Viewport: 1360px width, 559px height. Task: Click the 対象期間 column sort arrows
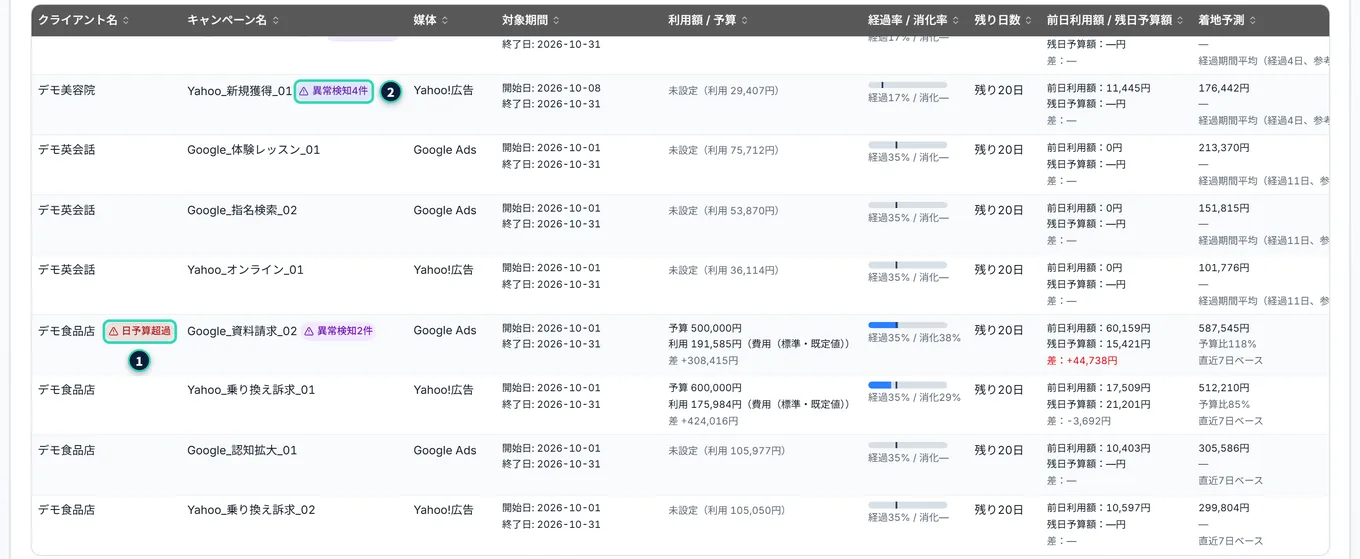pyautogui.click(x=556, y=20)
